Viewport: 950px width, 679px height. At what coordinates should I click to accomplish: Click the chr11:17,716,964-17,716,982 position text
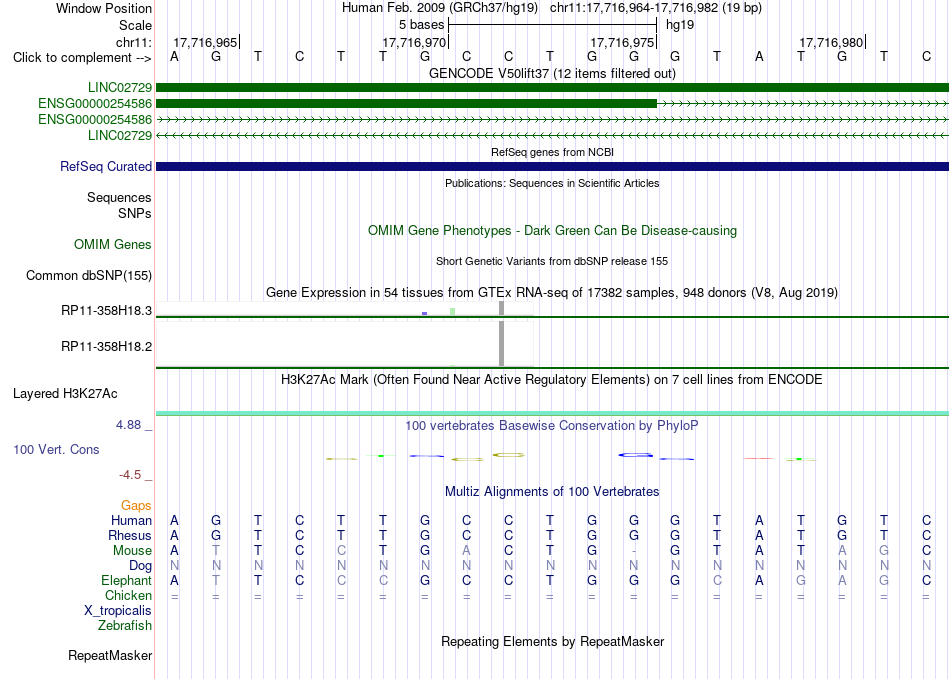[656, 8]
